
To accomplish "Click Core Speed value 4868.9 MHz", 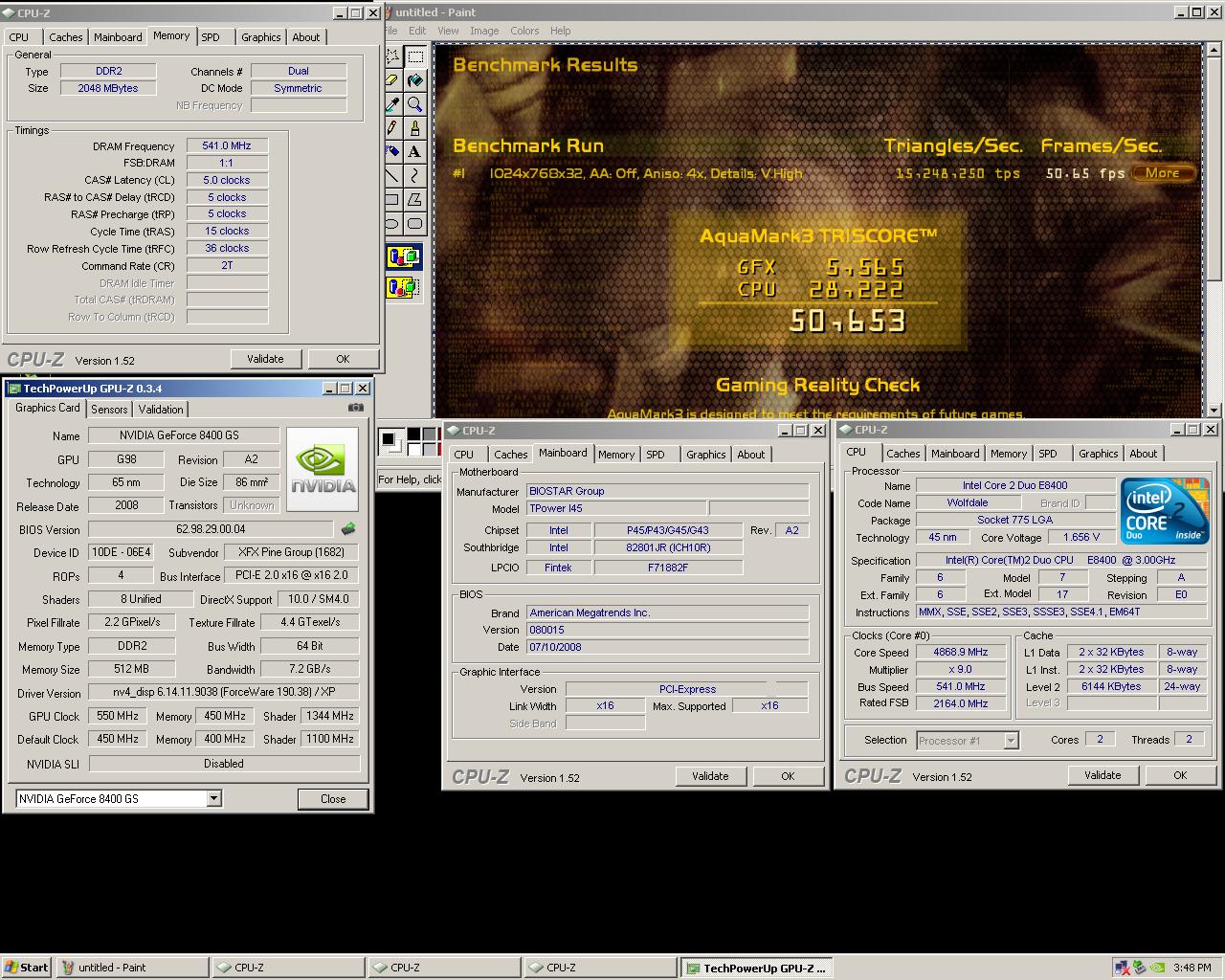I will coord(961,652).
